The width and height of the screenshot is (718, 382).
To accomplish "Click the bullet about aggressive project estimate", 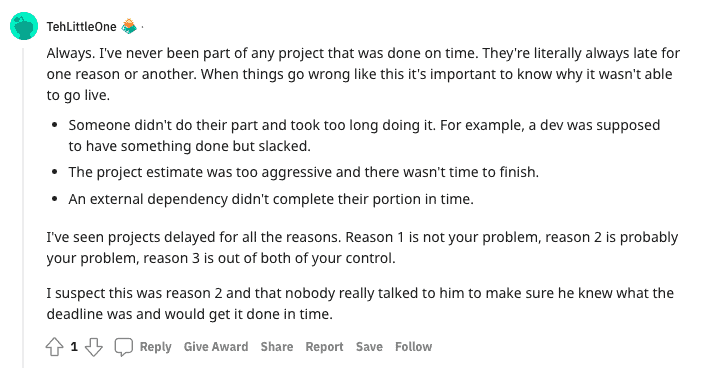I will [x=304, y=172].
